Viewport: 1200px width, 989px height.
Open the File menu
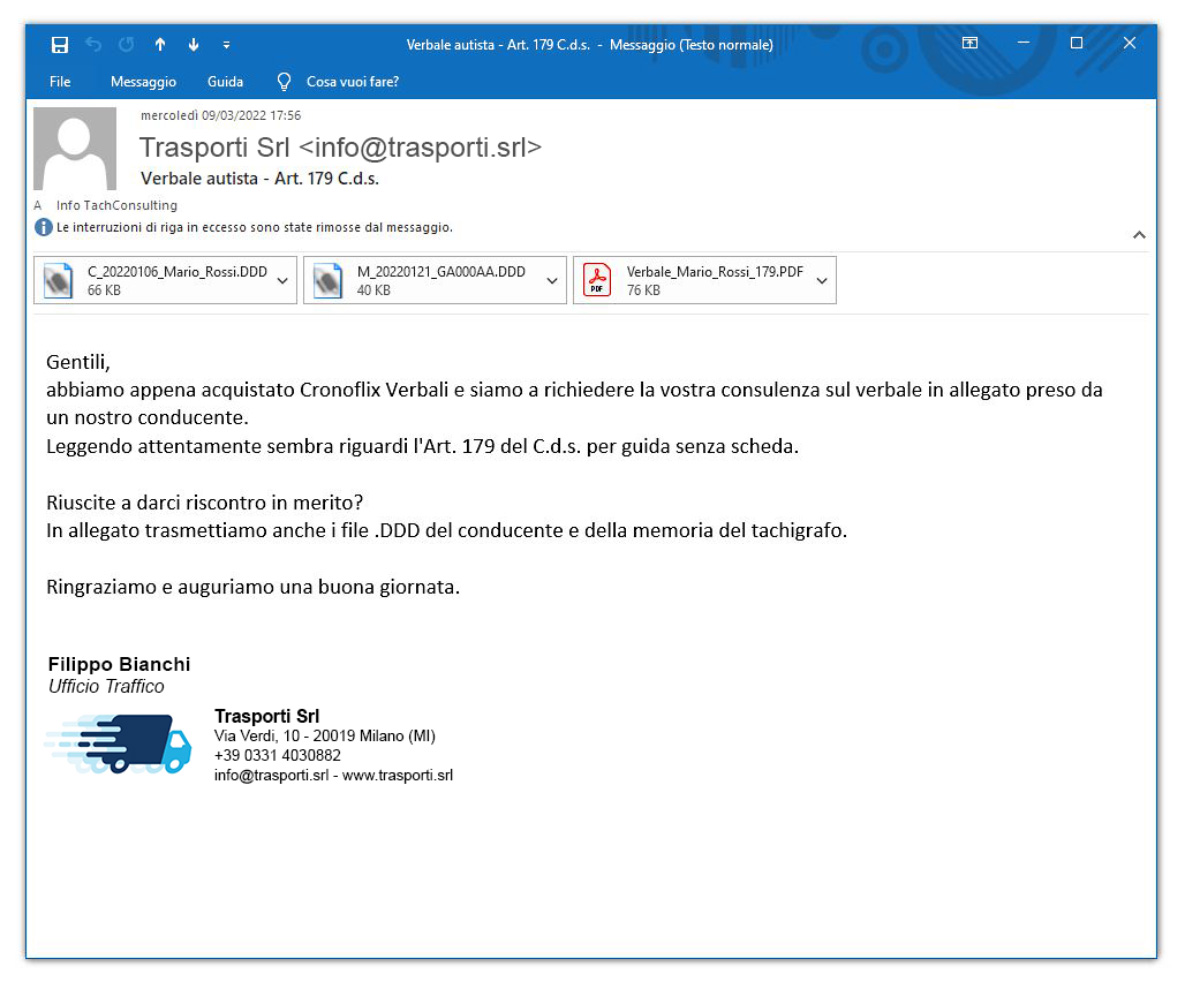coord(60,82)
